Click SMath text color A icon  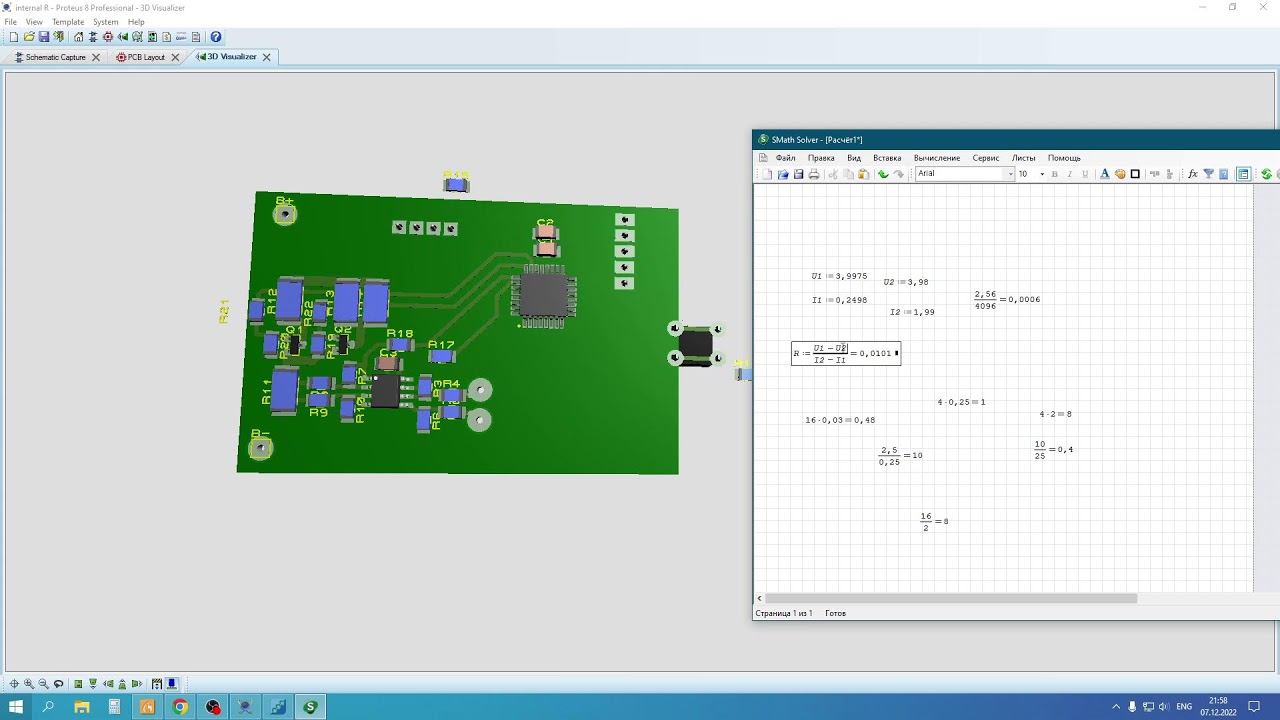click(1104, 174)
